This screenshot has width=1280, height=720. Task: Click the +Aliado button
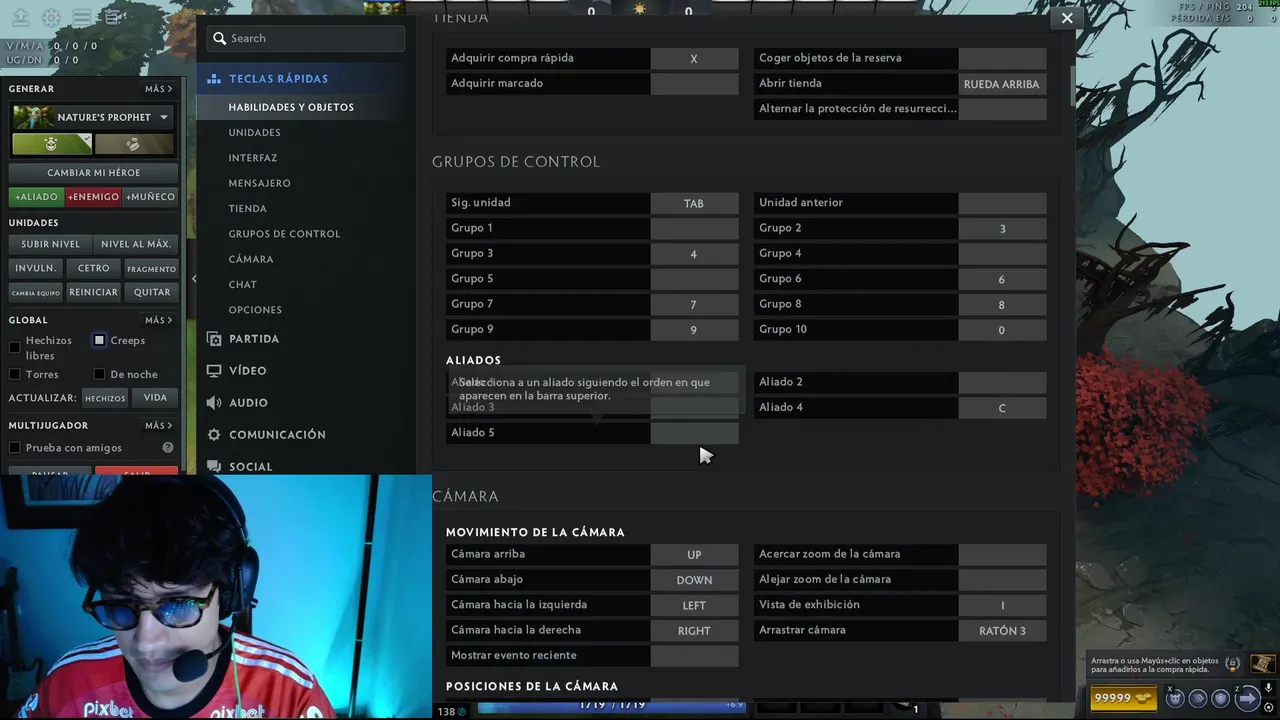point(37,197)
